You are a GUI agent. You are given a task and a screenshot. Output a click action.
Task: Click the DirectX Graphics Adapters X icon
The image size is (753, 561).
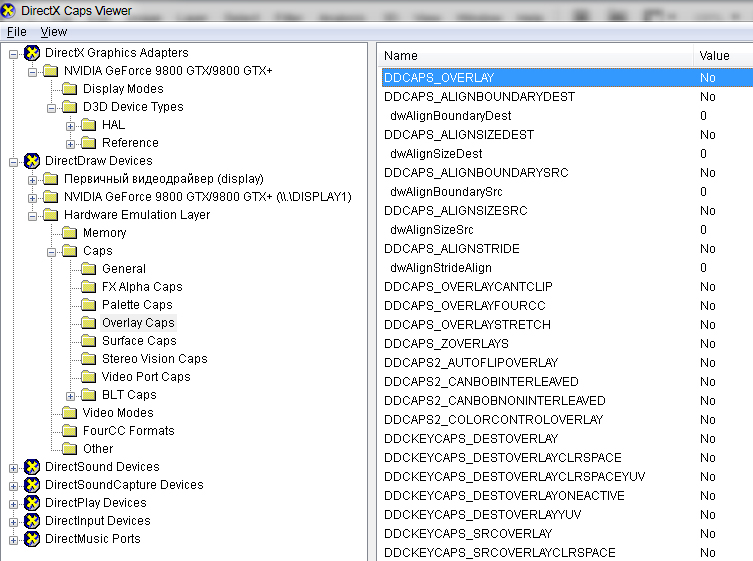pyautogui.click(x=32, y=53)
